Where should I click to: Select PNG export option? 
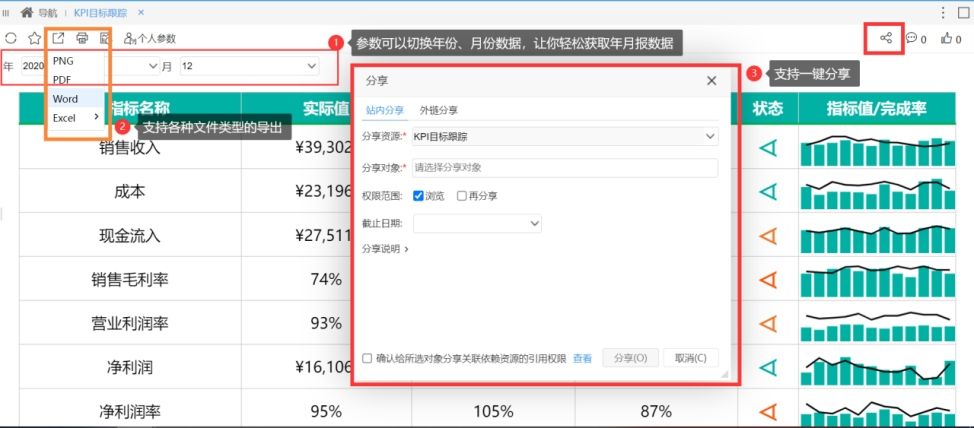(x=63, y=61)
